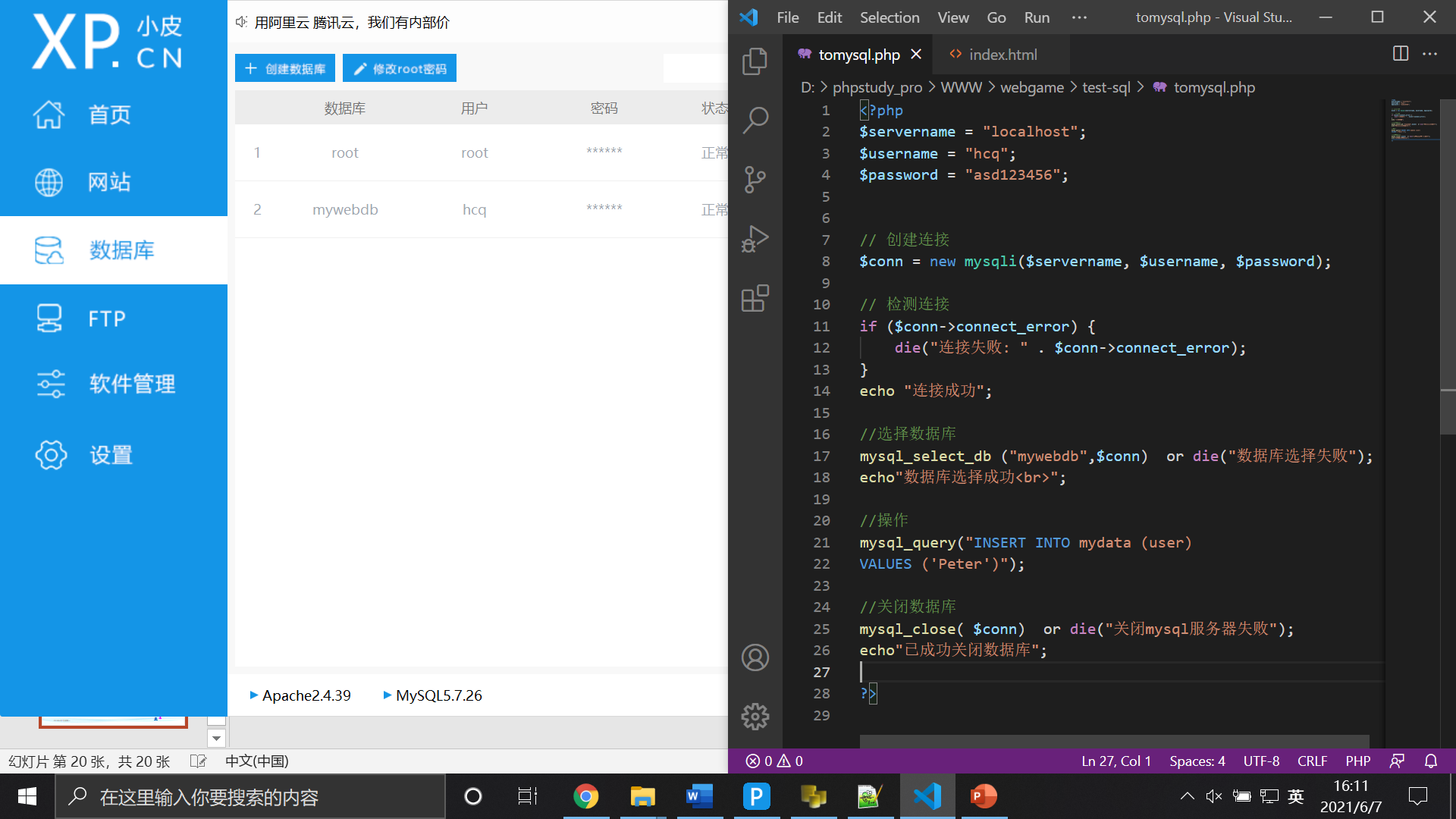Open Run and Debug icon in VS Code

(x=755, y=239)
